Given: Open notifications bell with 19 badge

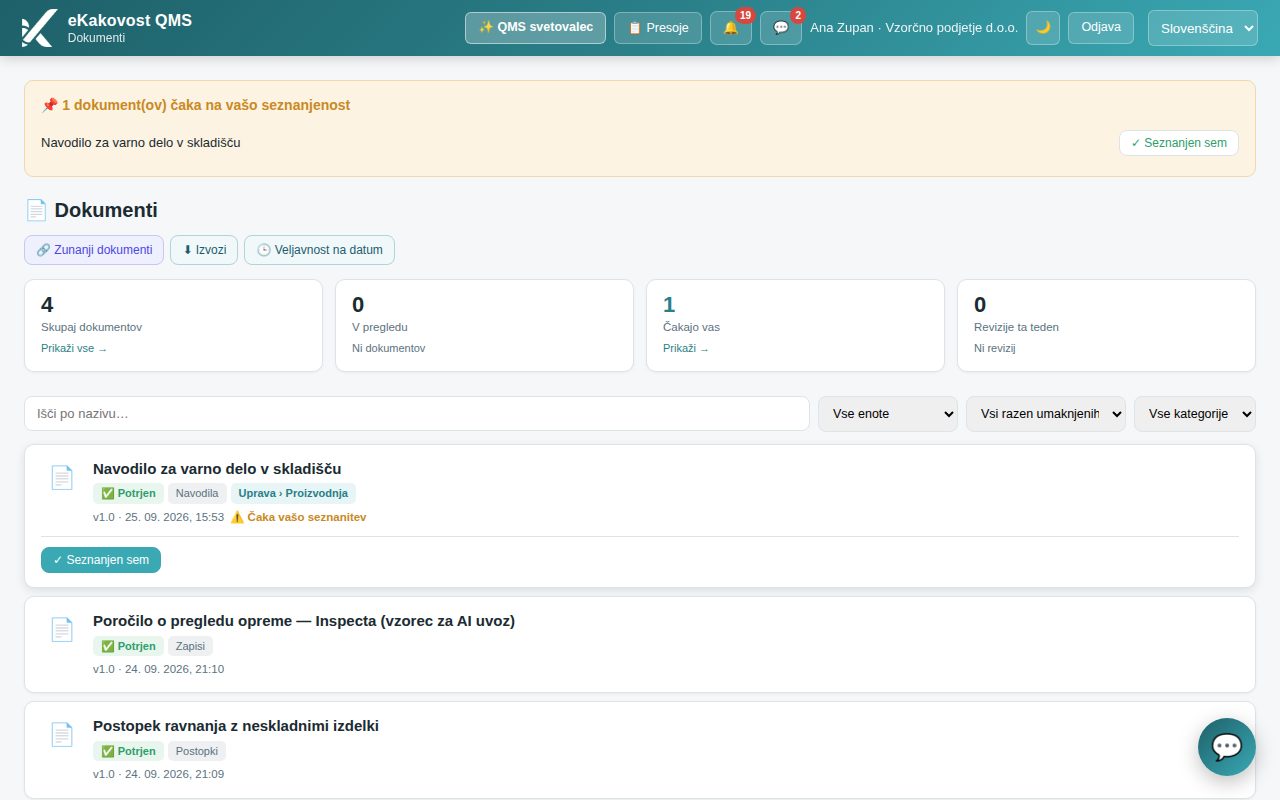Looking at the screenshot, I should [731, 28].
